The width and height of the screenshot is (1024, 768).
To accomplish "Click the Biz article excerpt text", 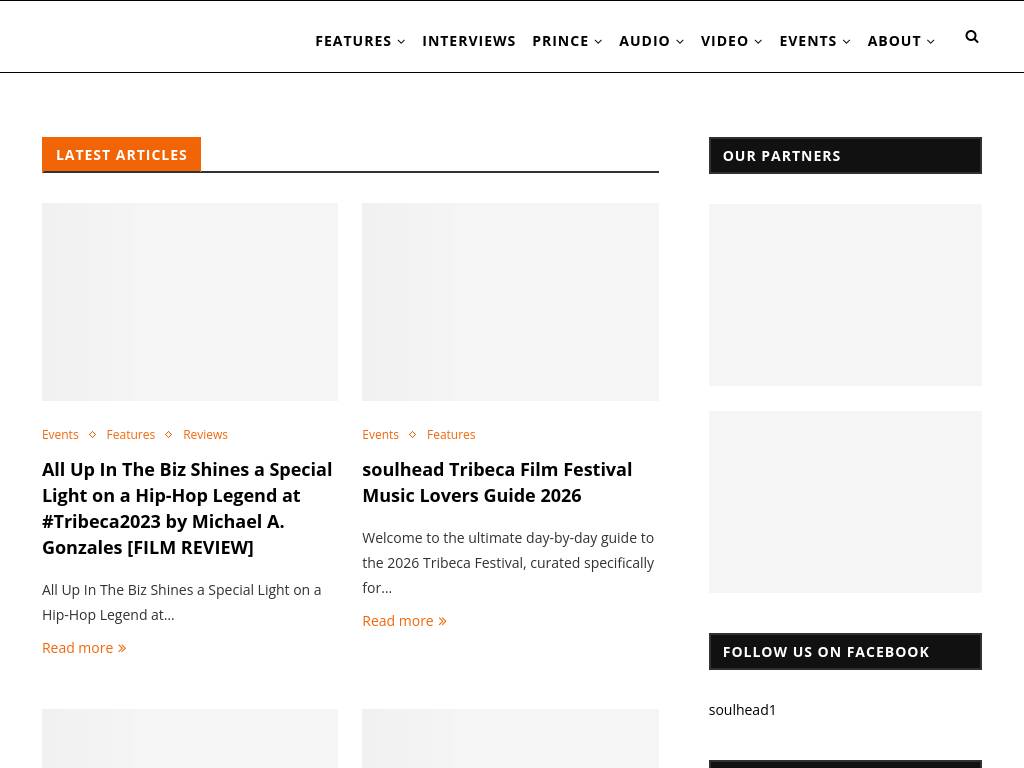I will click(x=182, y=602).
